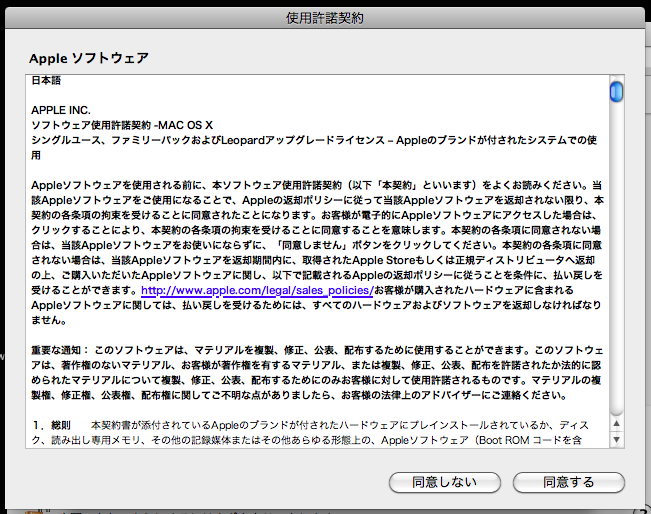Click the scroll down arrow
The image size is (651, 514).
617,439
